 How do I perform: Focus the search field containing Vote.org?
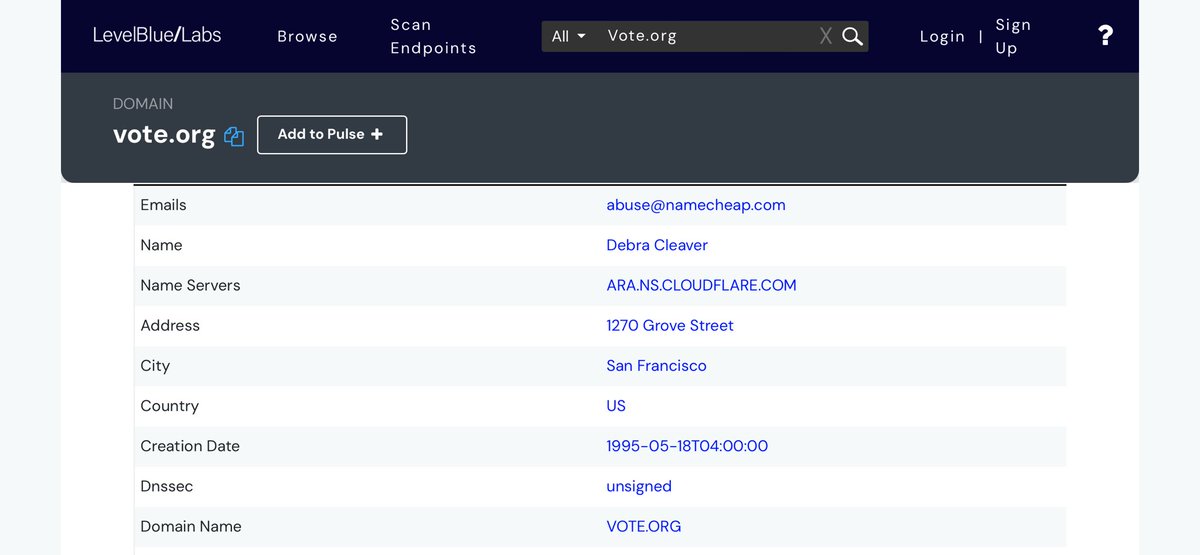(705, 36)
